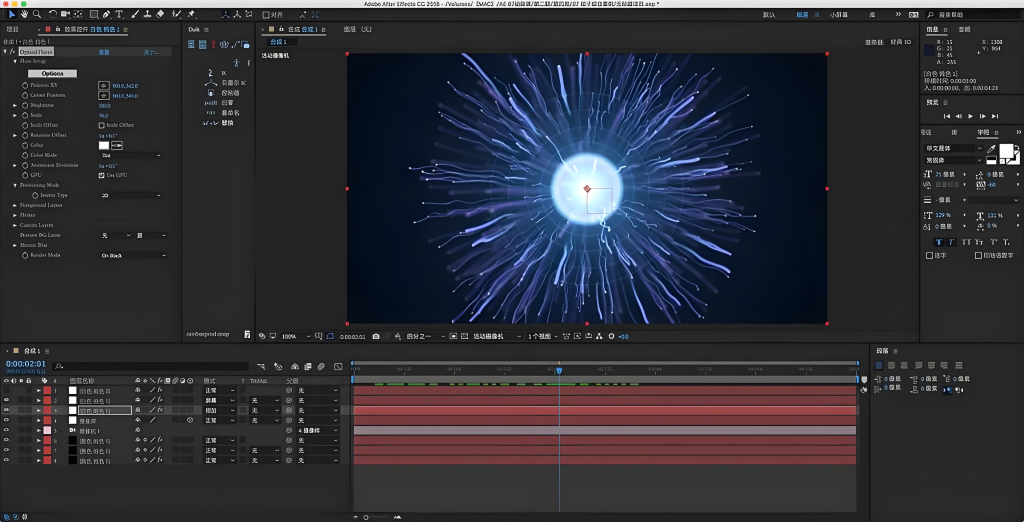This screenshot has width=1024, height=522.
Task: Hide layer 1 using its eye icon
Action: 6,391
